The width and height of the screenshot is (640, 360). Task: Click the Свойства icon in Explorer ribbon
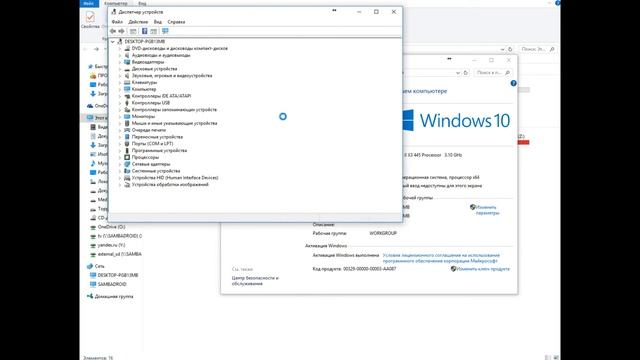pyautogui.click(x=90, y=17)
